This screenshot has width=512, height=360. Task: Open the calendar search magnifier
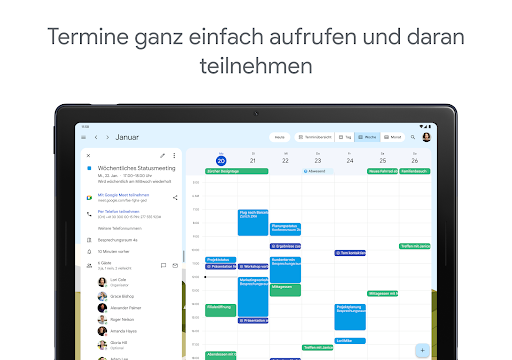click(413, 137)
